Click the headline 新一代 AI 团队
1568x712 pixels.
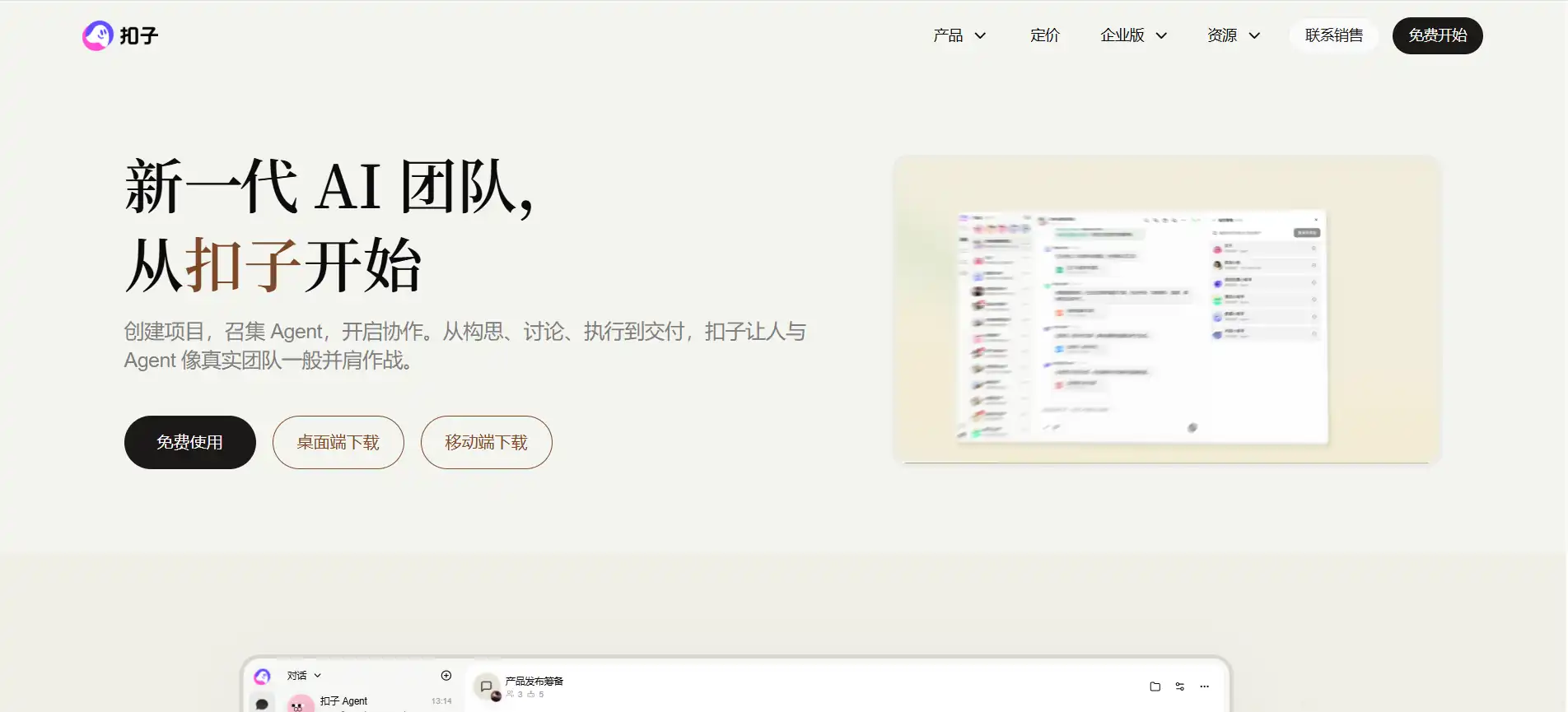click(329, 187)
